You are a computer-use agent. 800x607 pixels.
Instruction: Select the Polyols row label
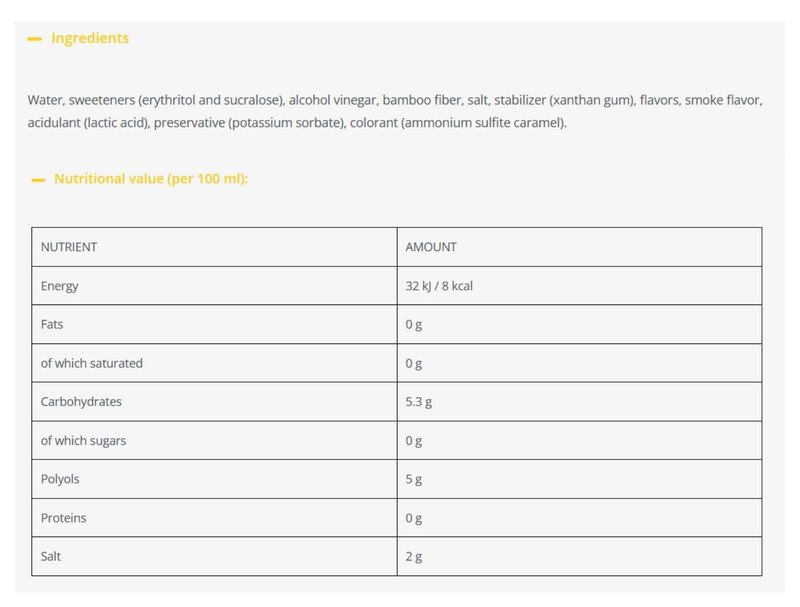point(60,479)
